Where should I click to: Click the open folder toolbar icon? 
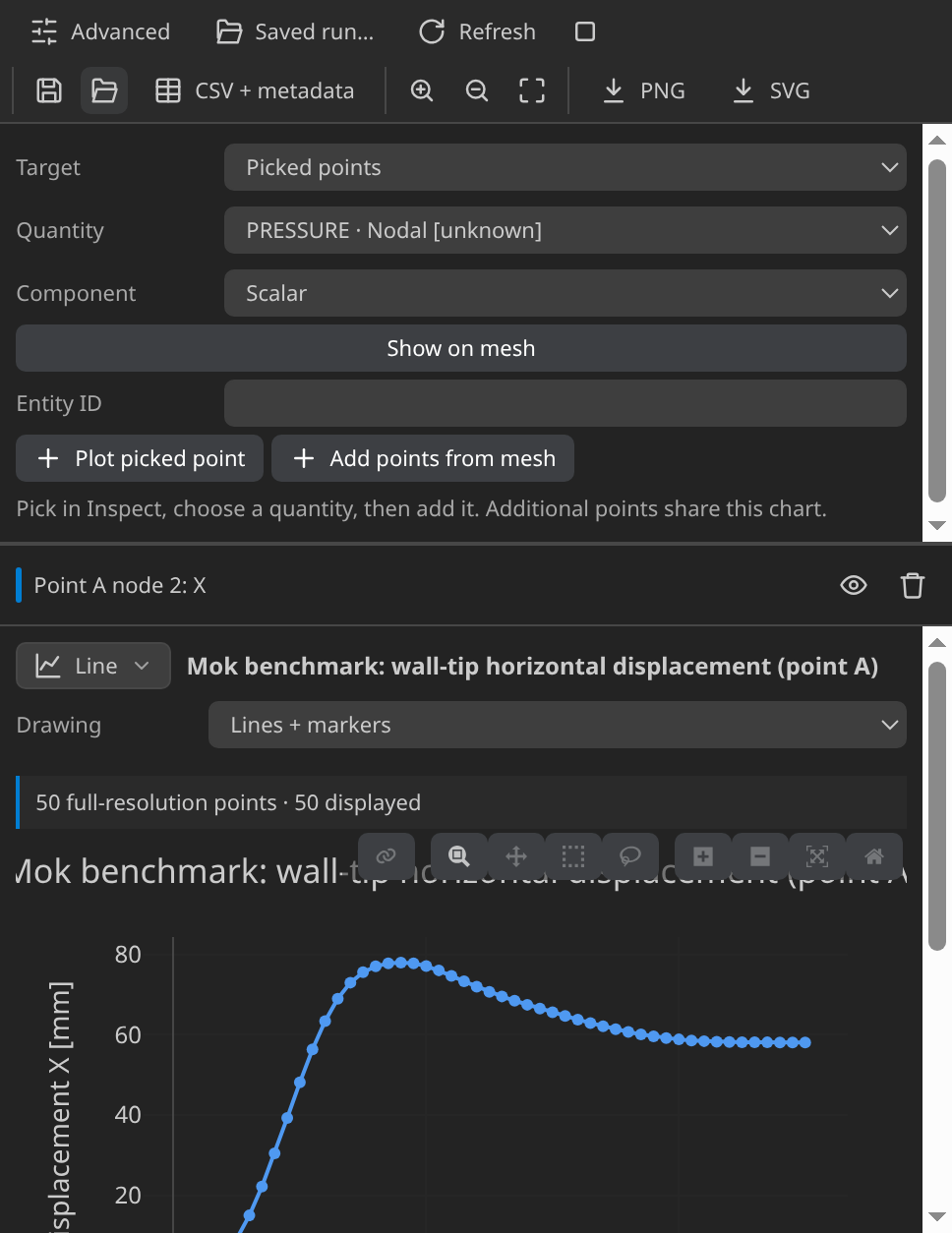[104, 90]
